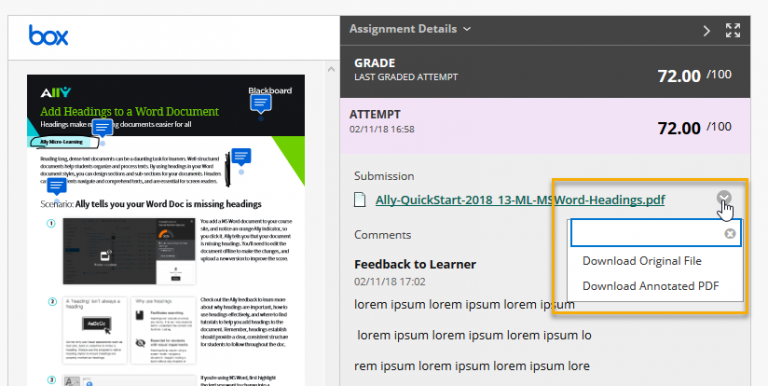Screen dimensions: 768x386
Task: Open the Ally-QuickStart PDF submission link
Action: point(520,200)
